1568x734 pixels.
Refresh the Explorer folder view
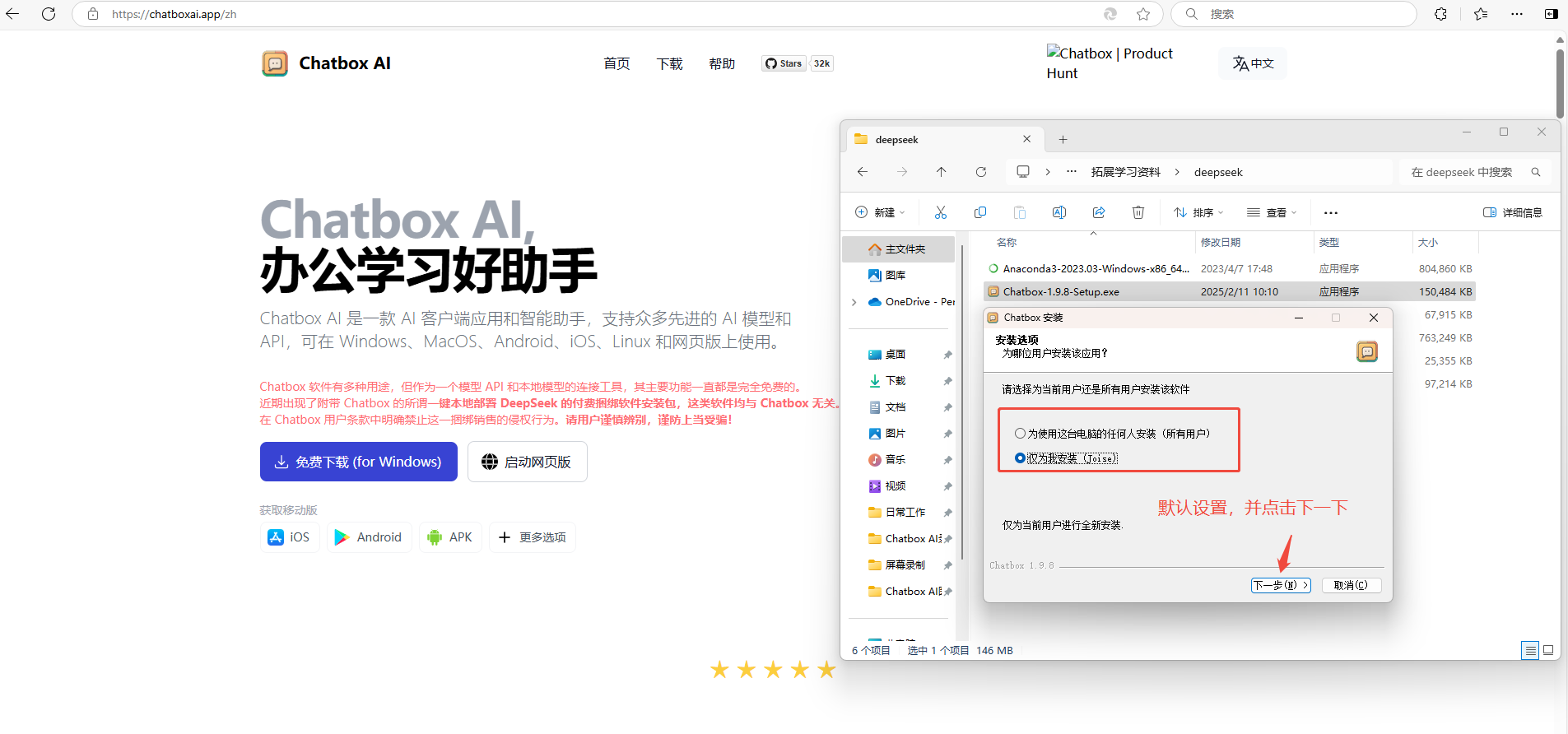pyautogui.click(x=981, y=172)
